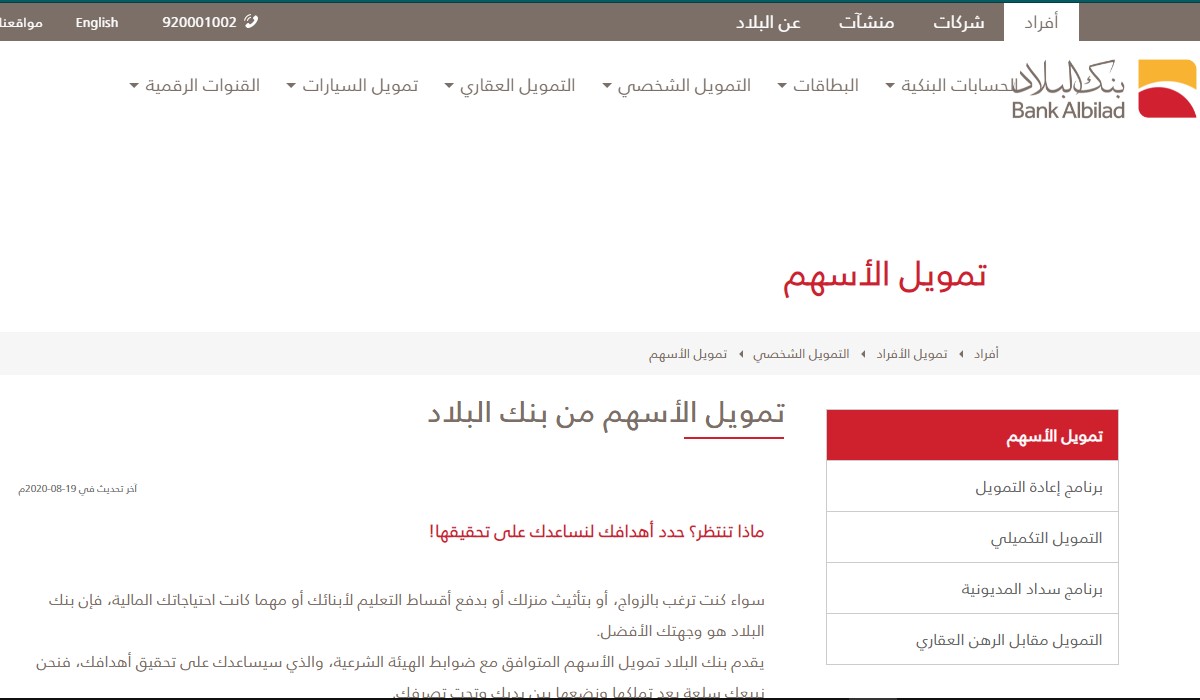
Task: Expand the الحسابات البنكية menu
Action: (x=950, y=85)
